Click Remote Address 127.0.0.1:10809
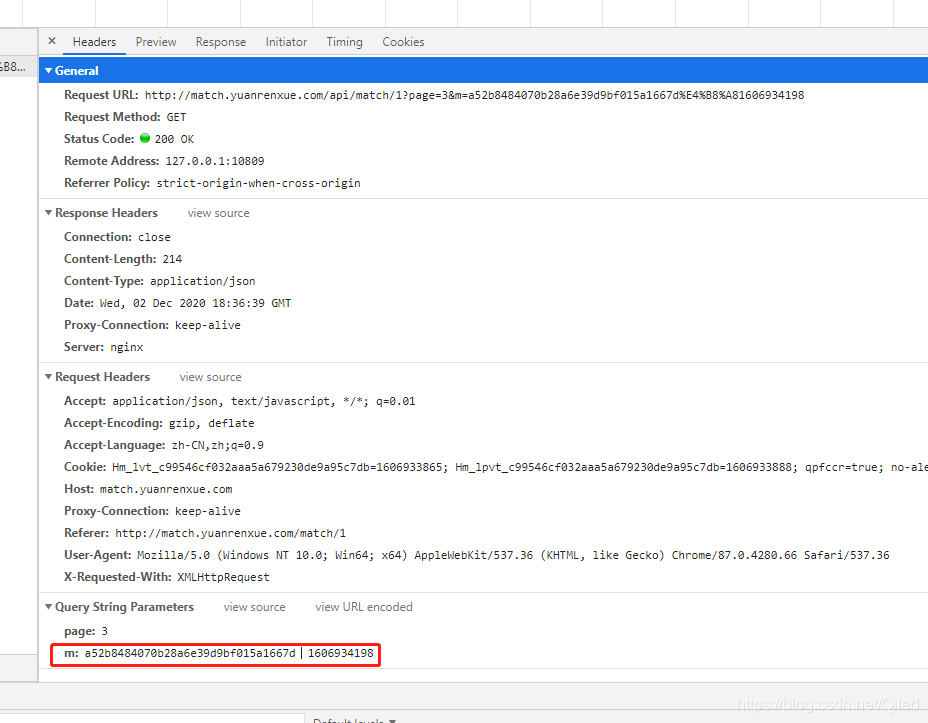 pyautogui.click(x=214, y=161)
